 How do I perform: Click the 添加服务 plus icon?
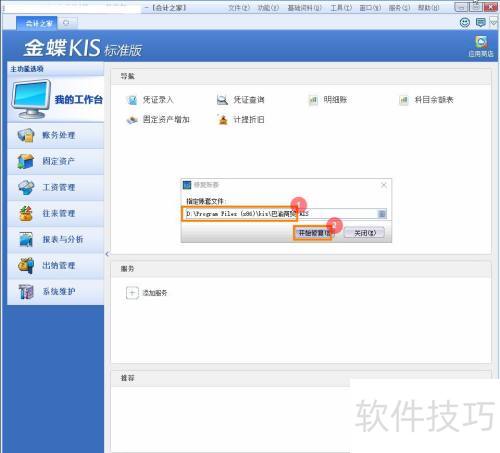point(132,293)
